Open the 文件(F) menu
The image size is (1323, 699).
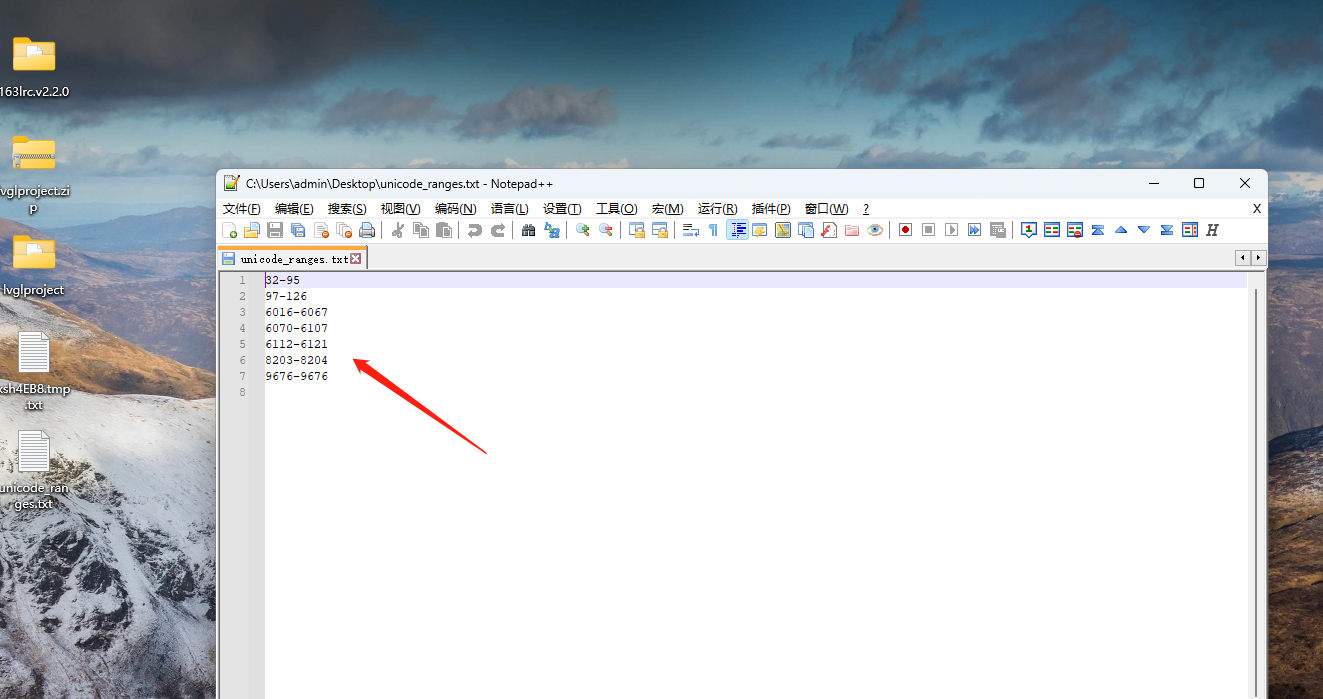tap(242, 208)
